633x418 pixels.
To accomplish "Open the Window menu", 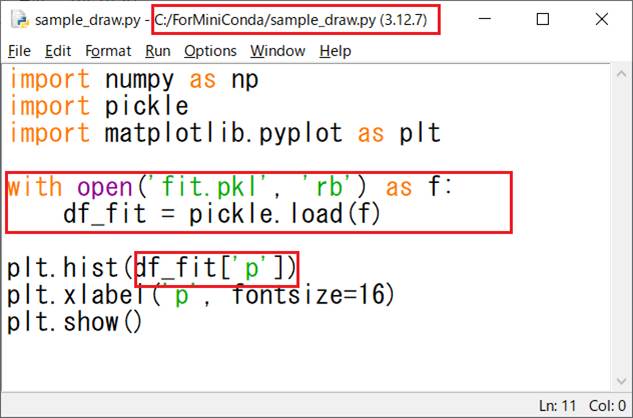I will tap(278, 51).
